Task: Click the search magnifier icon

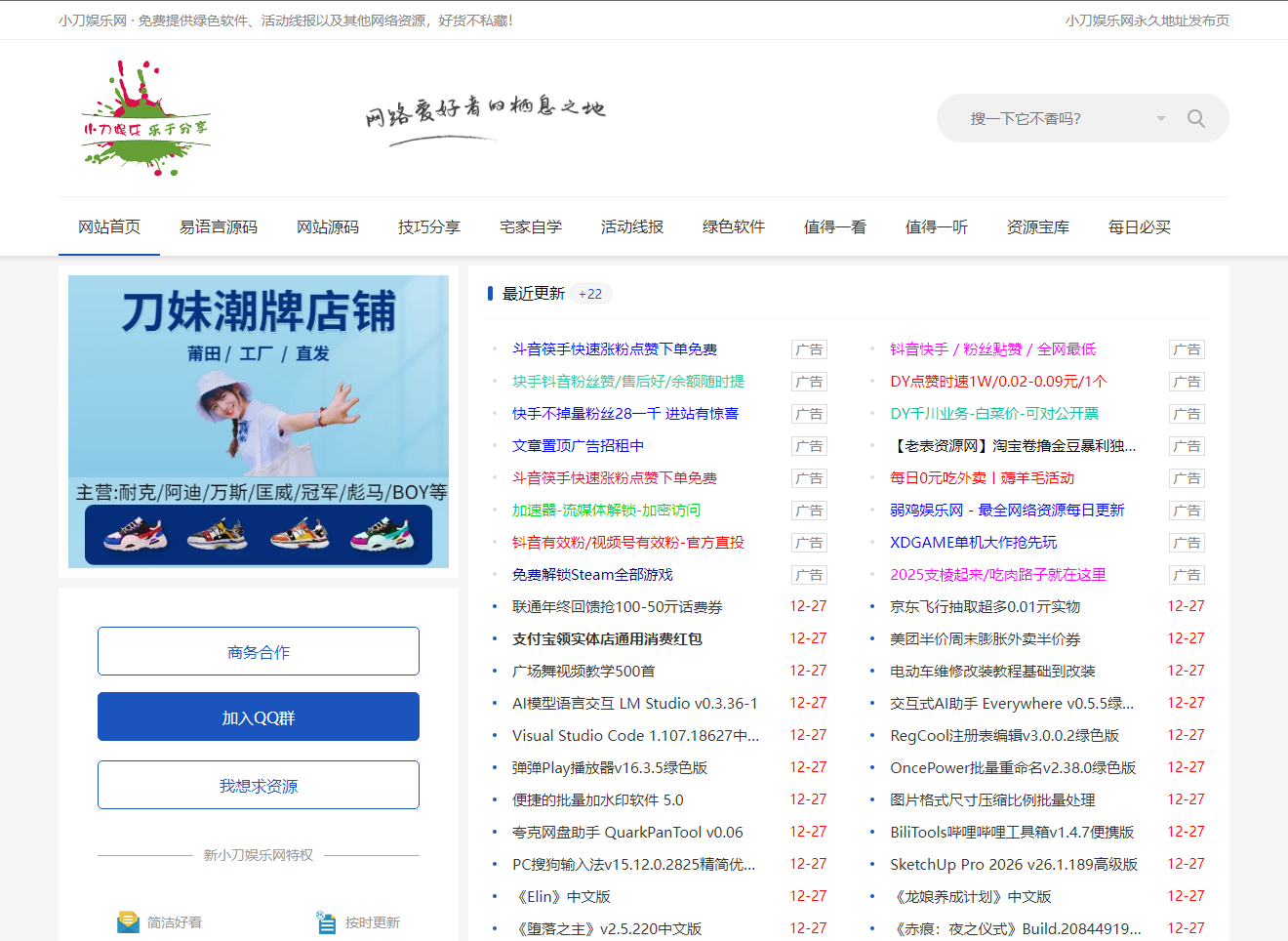Action: pos(1195,118)
